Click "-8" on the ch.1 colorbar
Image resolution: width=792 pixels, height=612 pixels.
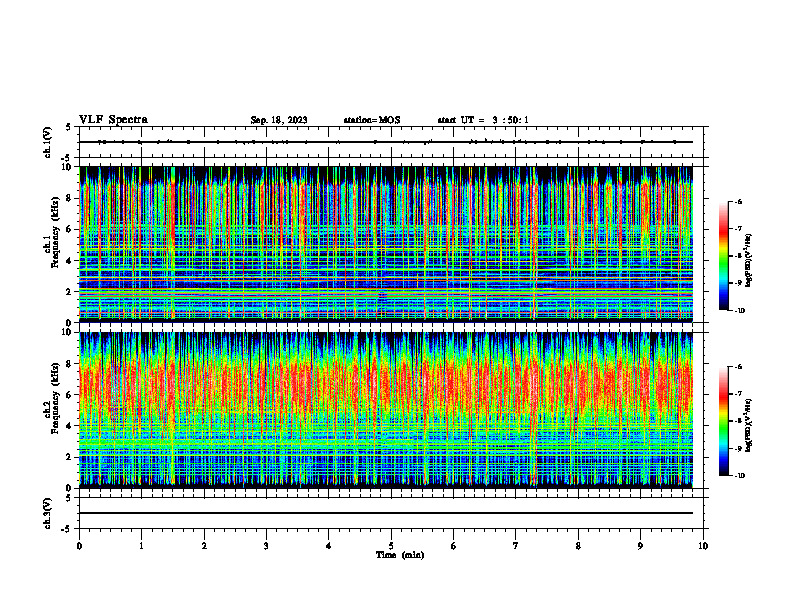[738, 256]
